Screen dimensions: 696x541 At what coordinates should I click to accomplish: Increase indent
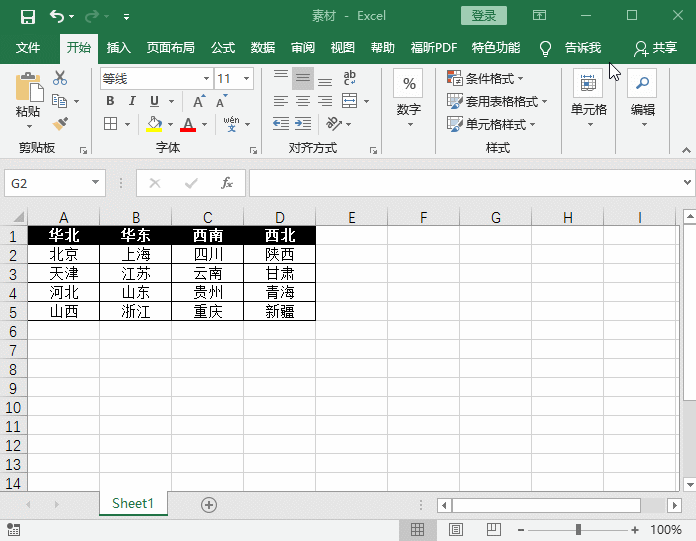(303, 123)
